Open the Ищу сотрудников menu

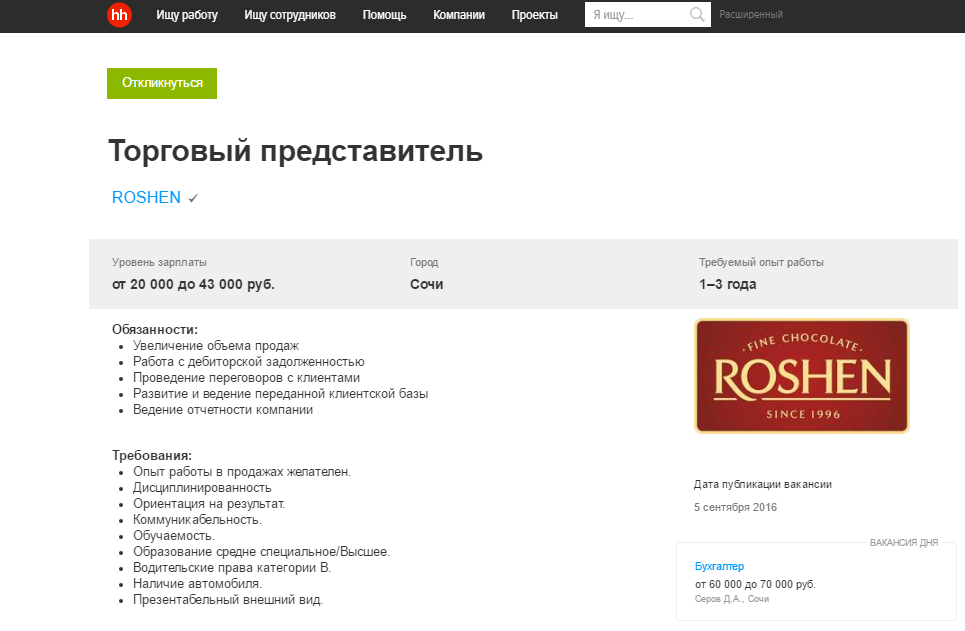click(290, 15)
